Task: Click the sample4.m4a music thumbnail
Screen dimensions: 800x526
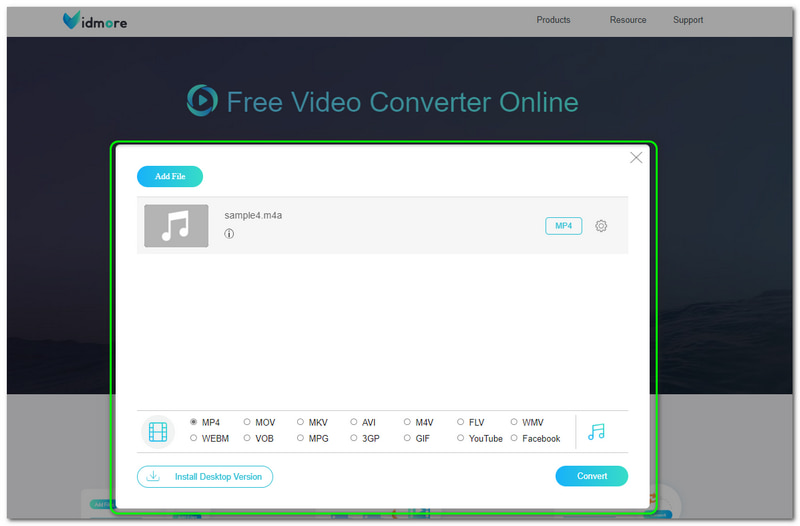Action: point(176,226)
